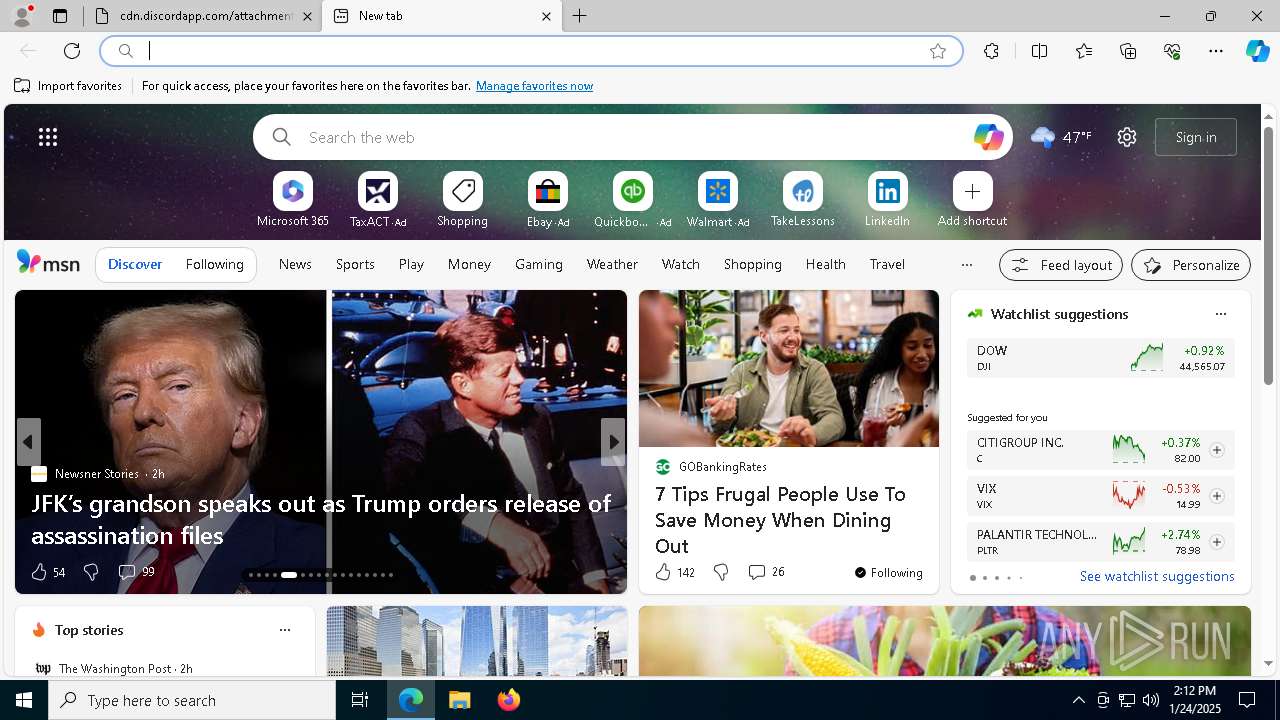Open the Microsoft 365 shortcut tile
The width and height of the screenshot is (1280, 720).
(x=292, y=200)
